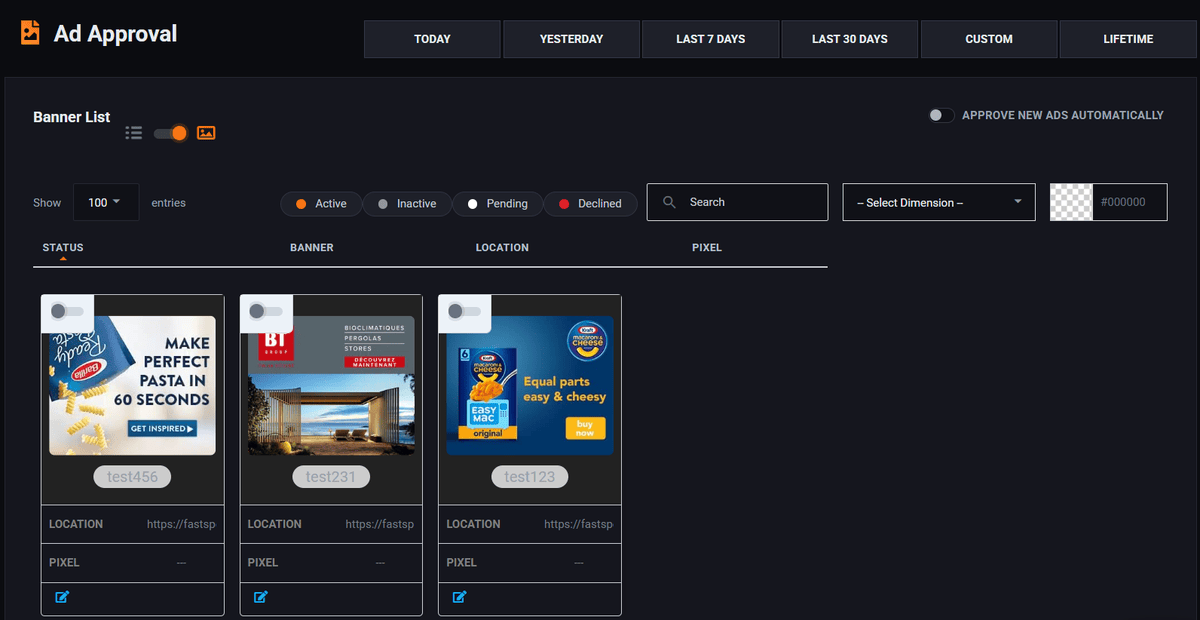Click the PIXEL value in test123 card

pos(579,563)
